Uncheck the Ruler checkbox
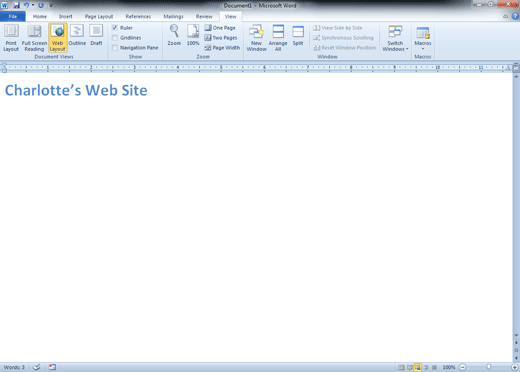The height and width of the screenshot is (372, 520). (115, 28)
